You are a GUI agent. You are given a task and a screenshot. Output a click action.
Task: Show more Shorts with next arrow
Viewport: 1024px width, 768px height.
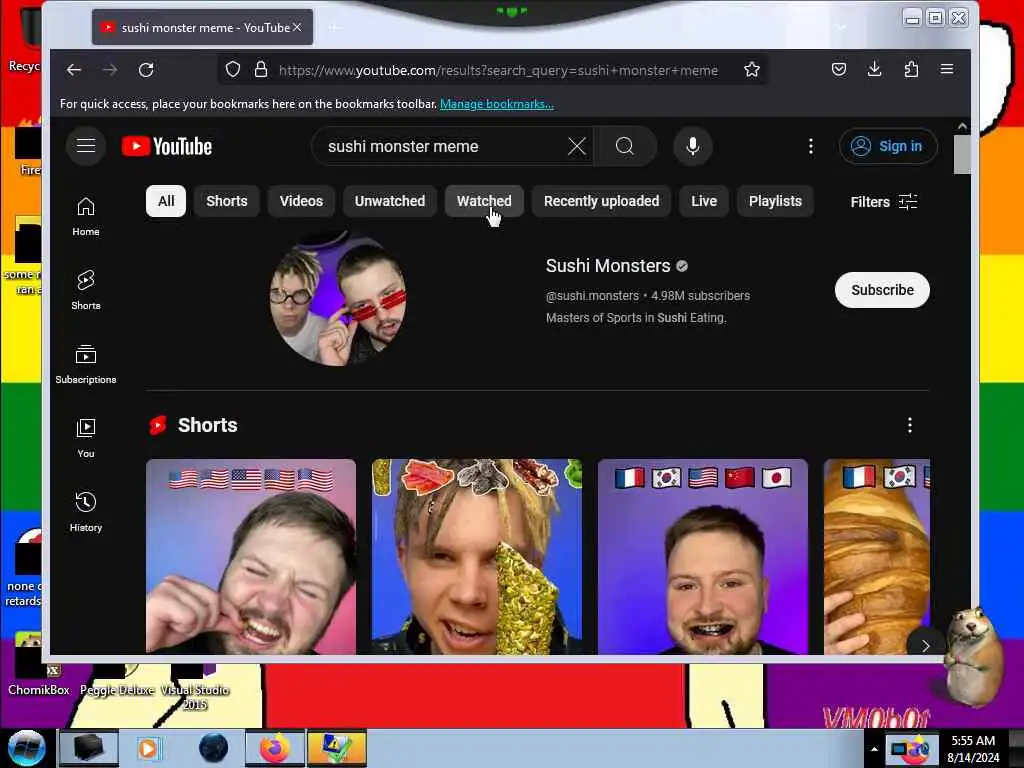925,645
